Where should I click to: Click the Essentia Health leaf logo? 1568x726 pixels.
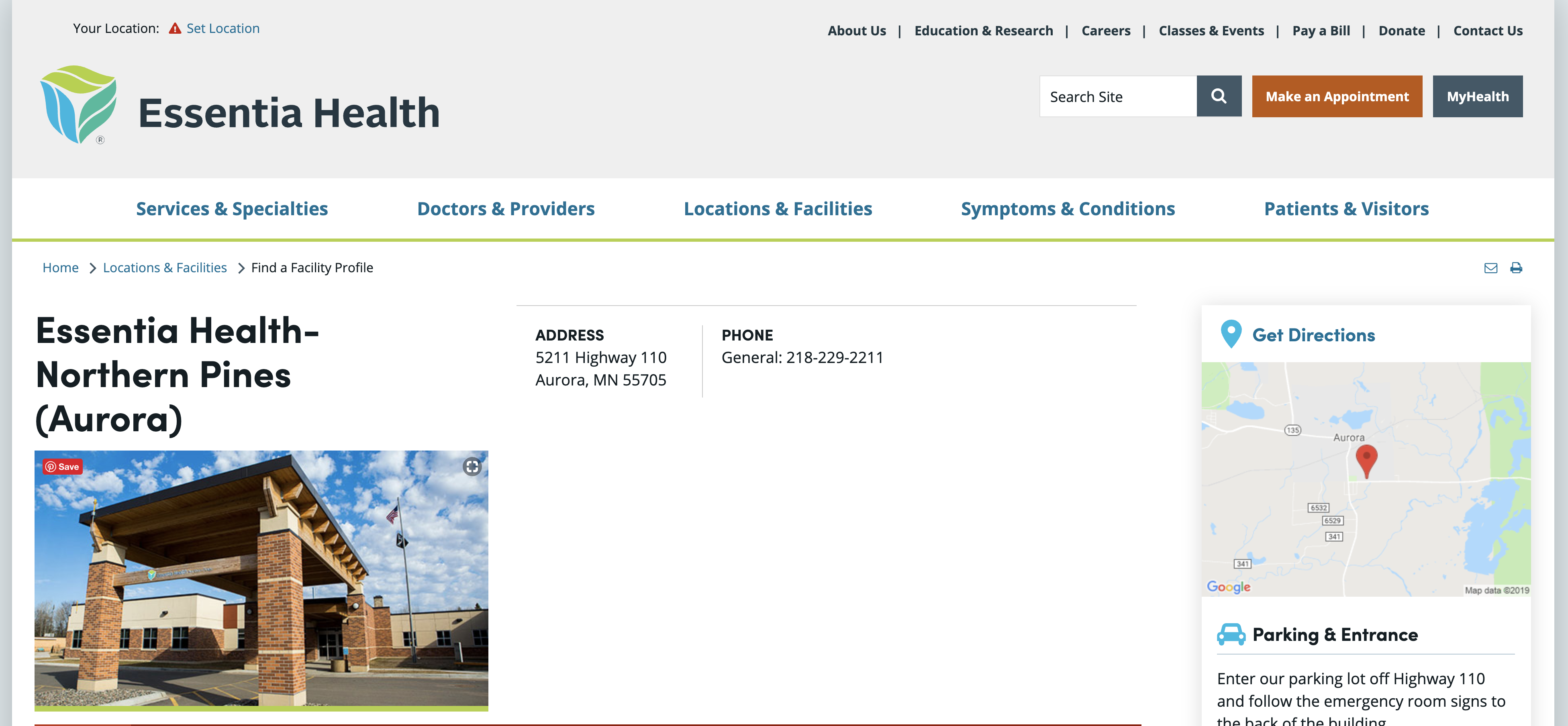tap(79, 105)
